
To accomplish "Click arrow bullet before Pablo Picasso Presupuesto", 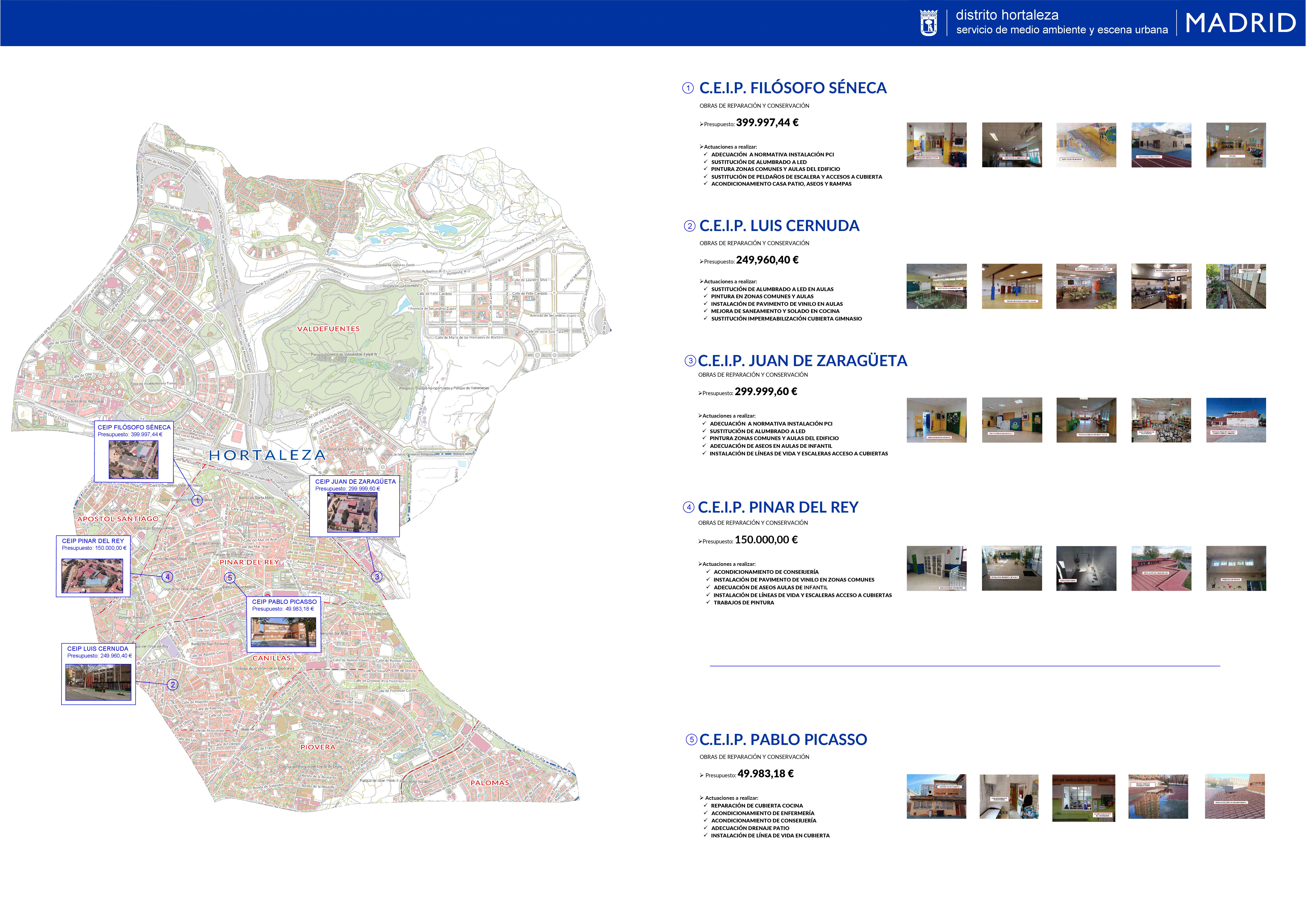I will click(x=702, y=775).
